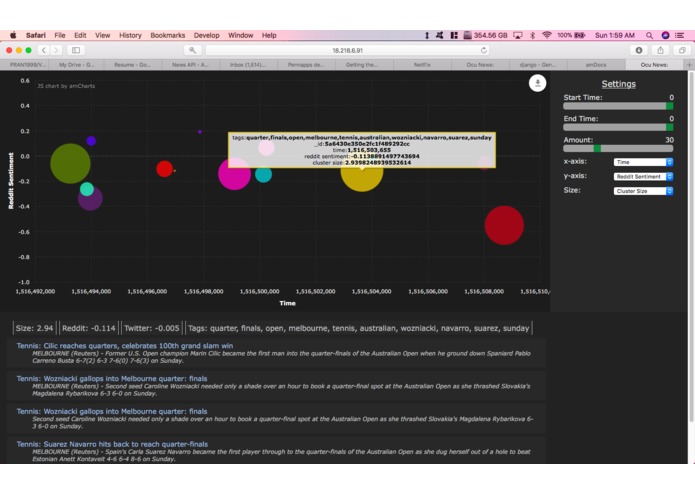Click the Siri icon in the menu bar
Image resolution: width=695 pixels, height=494 pixels.
(665, 35)
